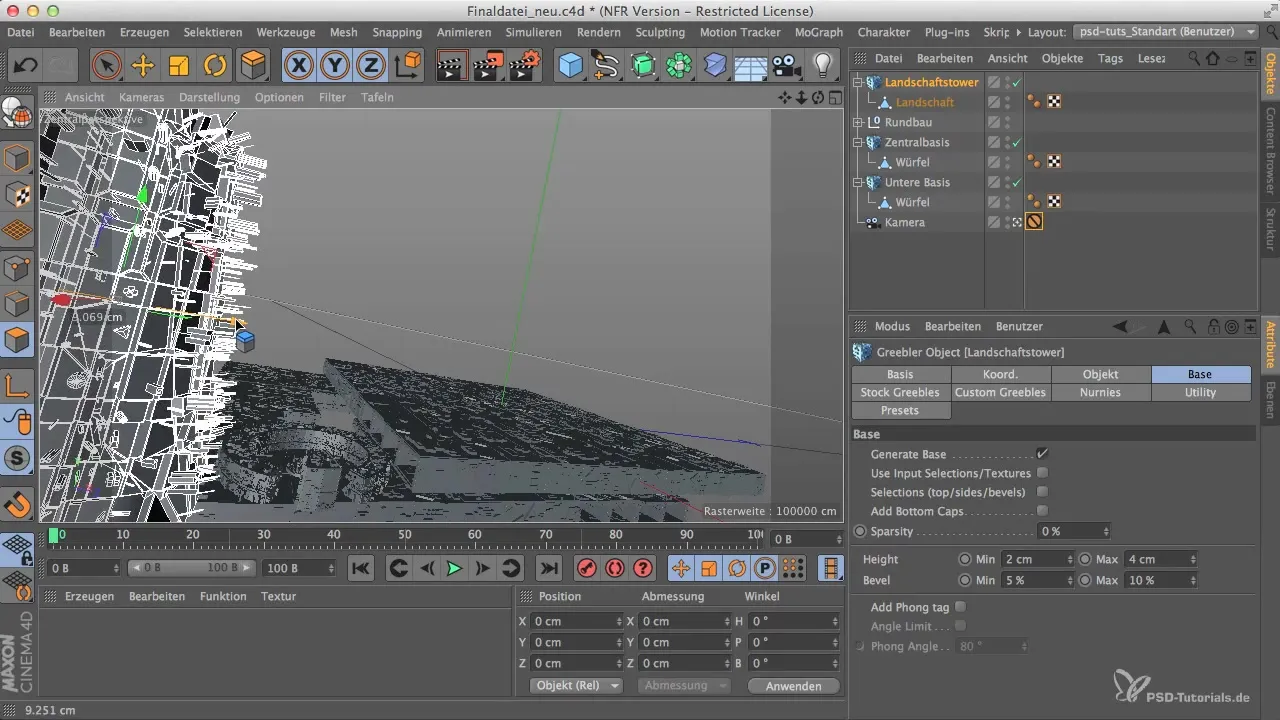Toggle the Y axis lock

(x=336, y=66)
